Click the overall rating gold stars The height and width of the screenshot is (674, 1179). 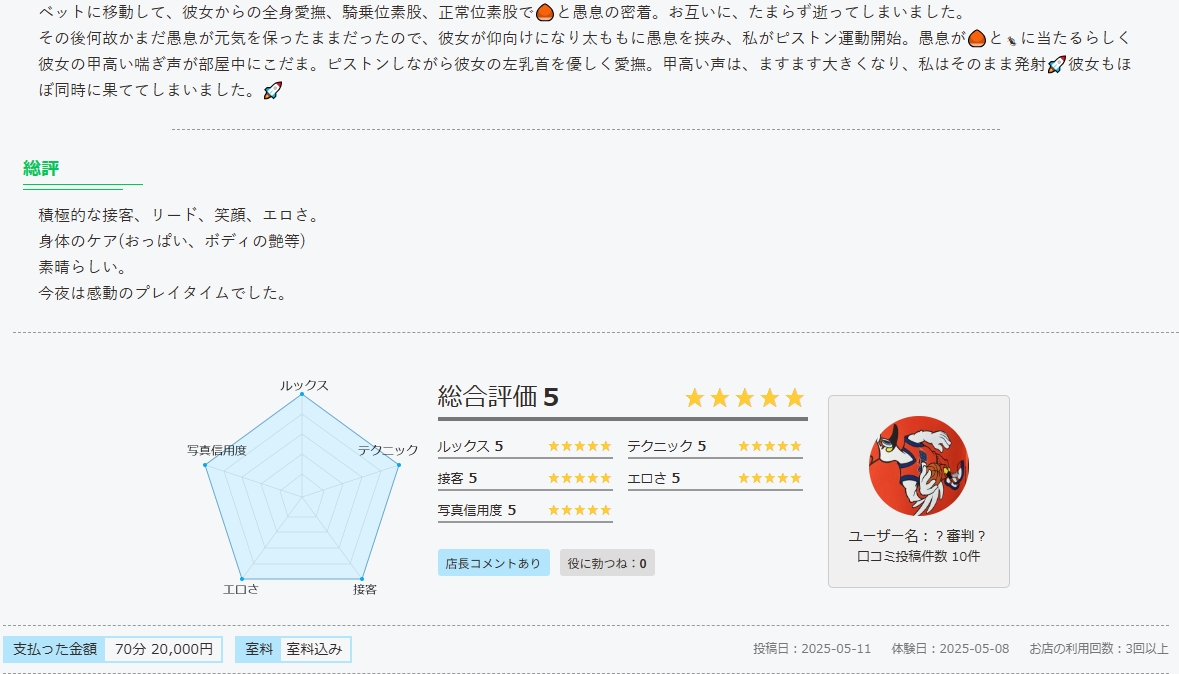pos(744,398)
